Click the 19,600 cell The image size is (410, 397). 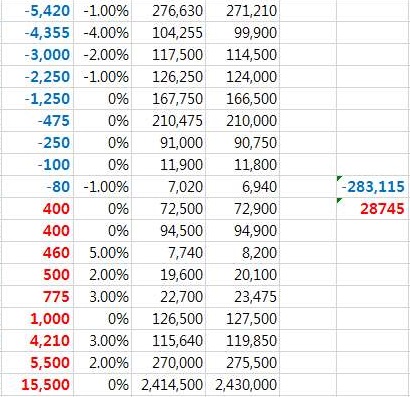pos(168,275)
